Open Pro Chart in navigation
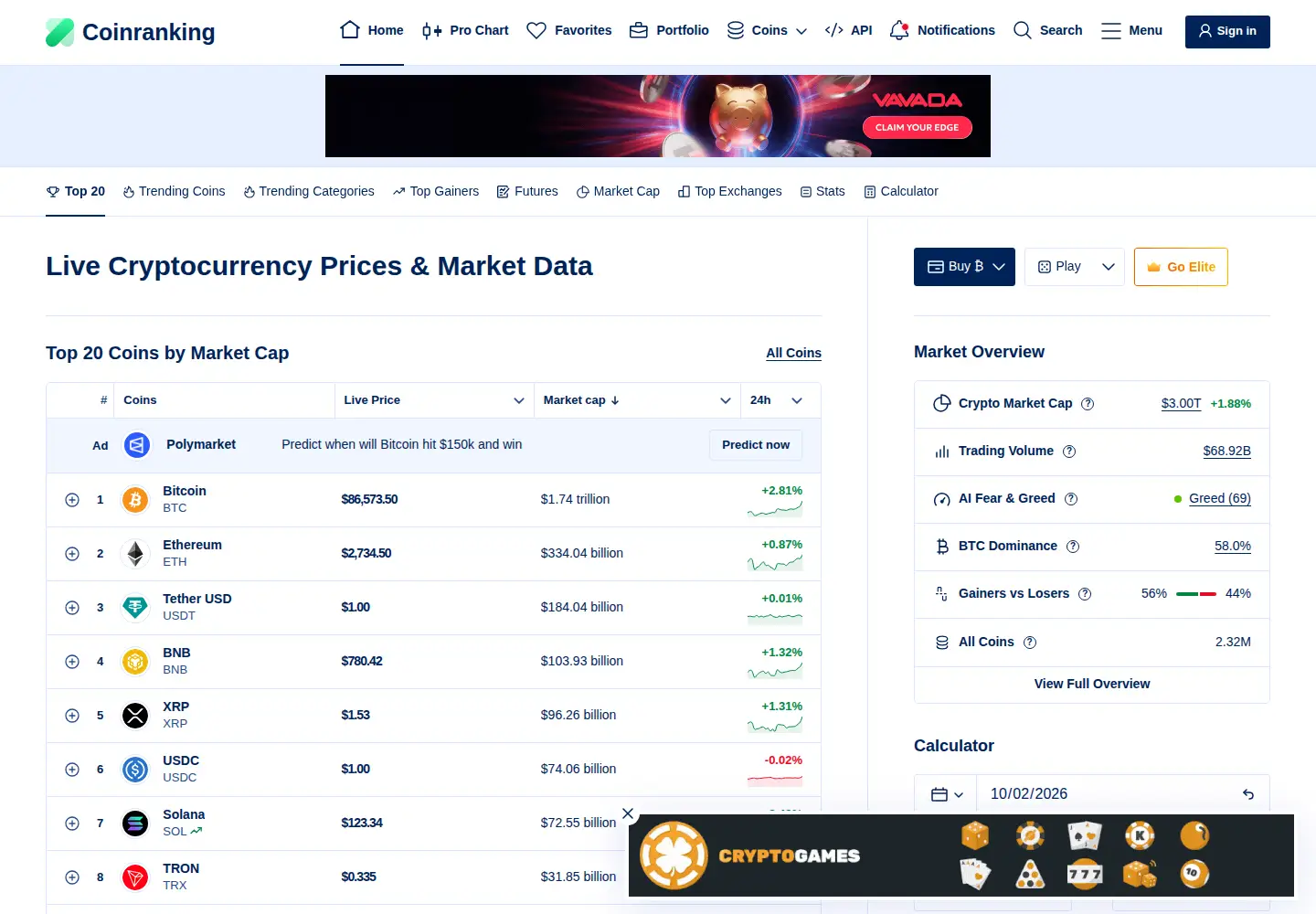 tap(465, 30)
